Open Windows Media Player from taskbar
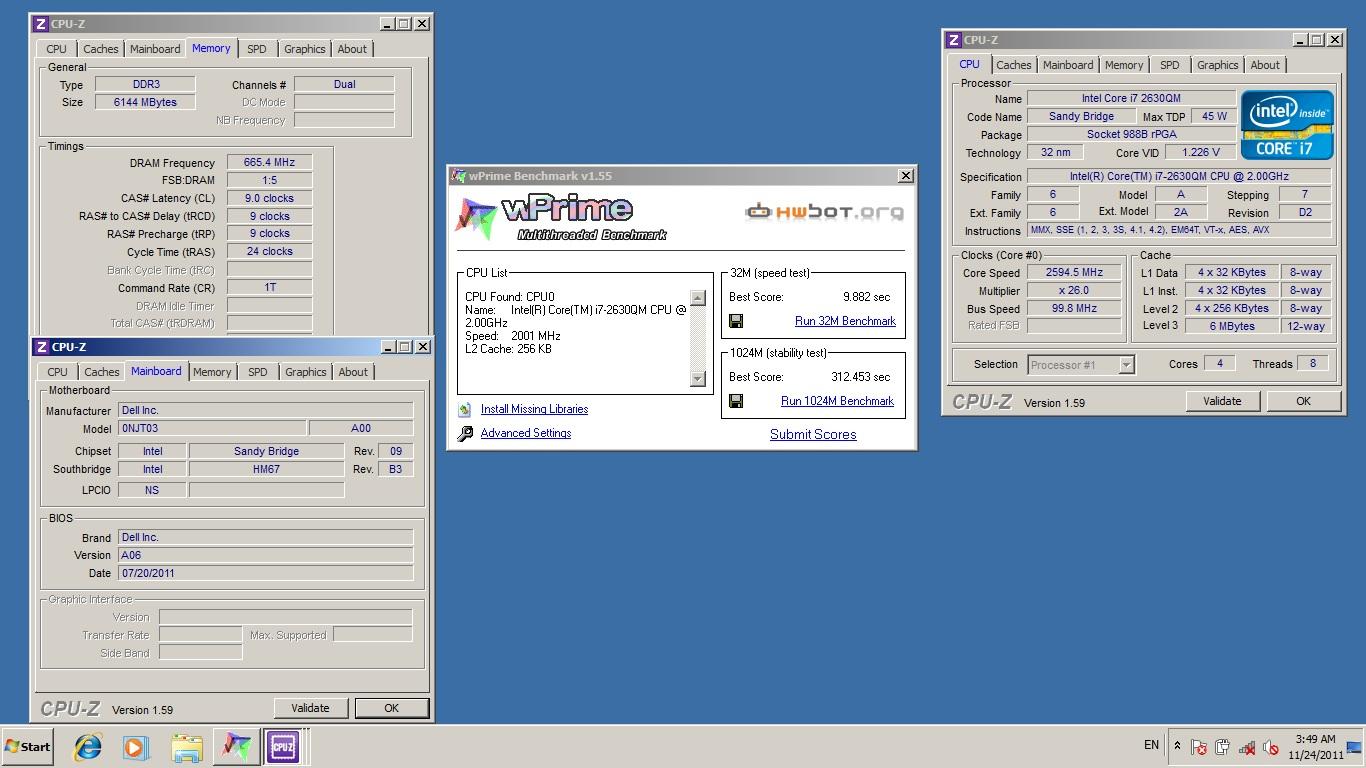 tap(136, 747)
